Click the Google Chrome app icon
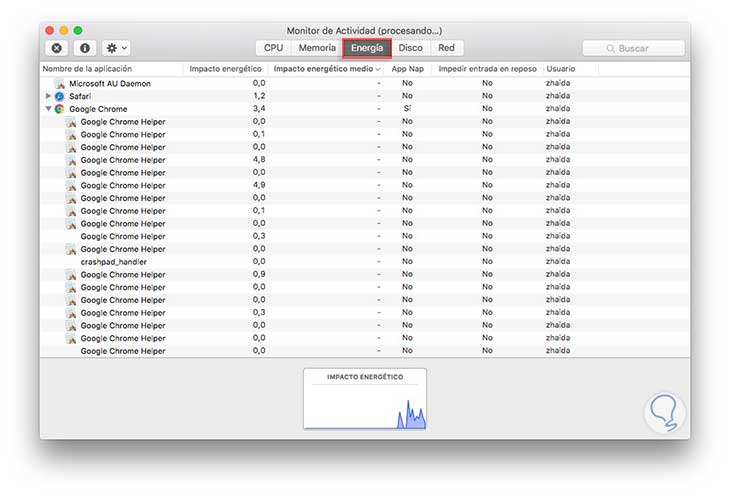Screen dimensions: 730x496 [x=60, y=109]
